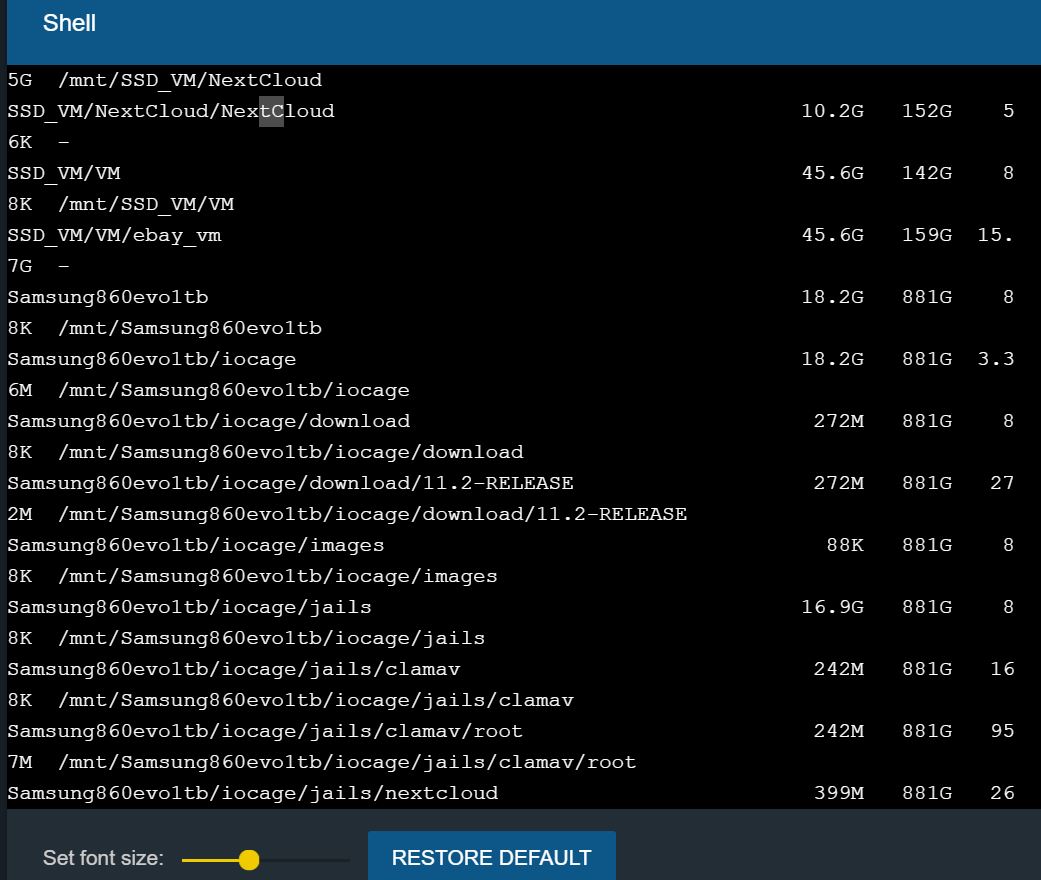The image size is (1041, 880).
Task: Adjust the font size slider handle
Action: click(249, 859)
